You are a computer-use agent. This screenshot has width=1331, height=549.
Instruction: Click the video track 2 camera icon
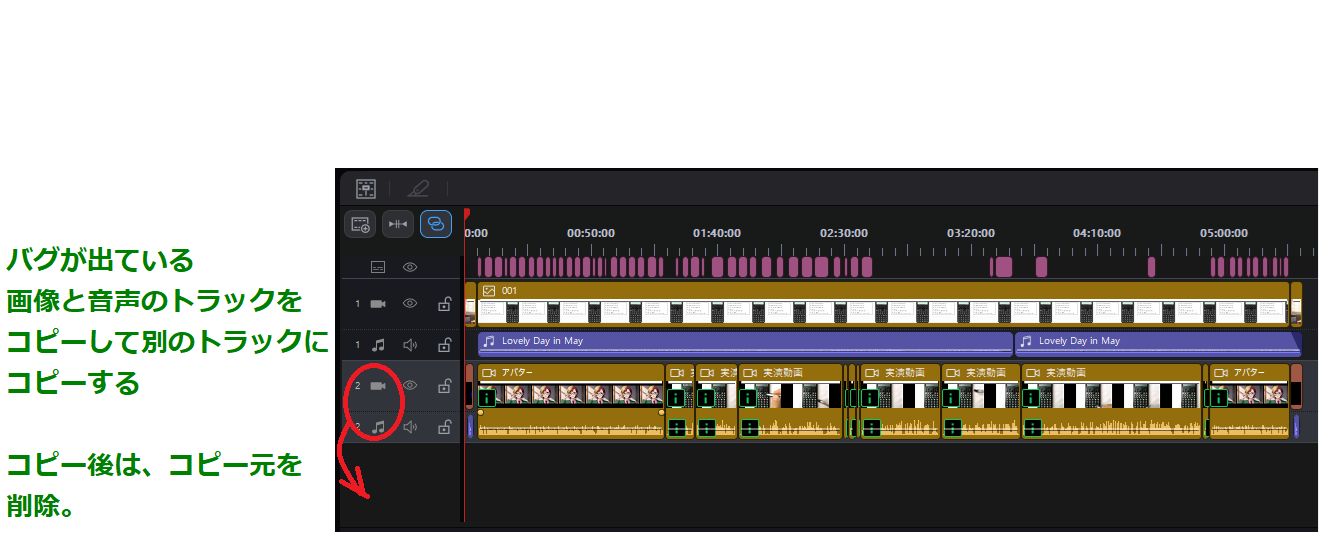pos(378,386)
